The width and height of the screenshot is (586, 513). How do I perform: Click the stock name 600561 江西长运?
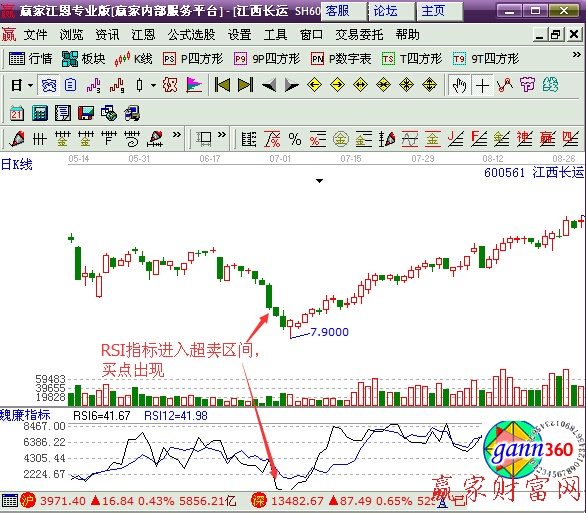coord(534,172)
